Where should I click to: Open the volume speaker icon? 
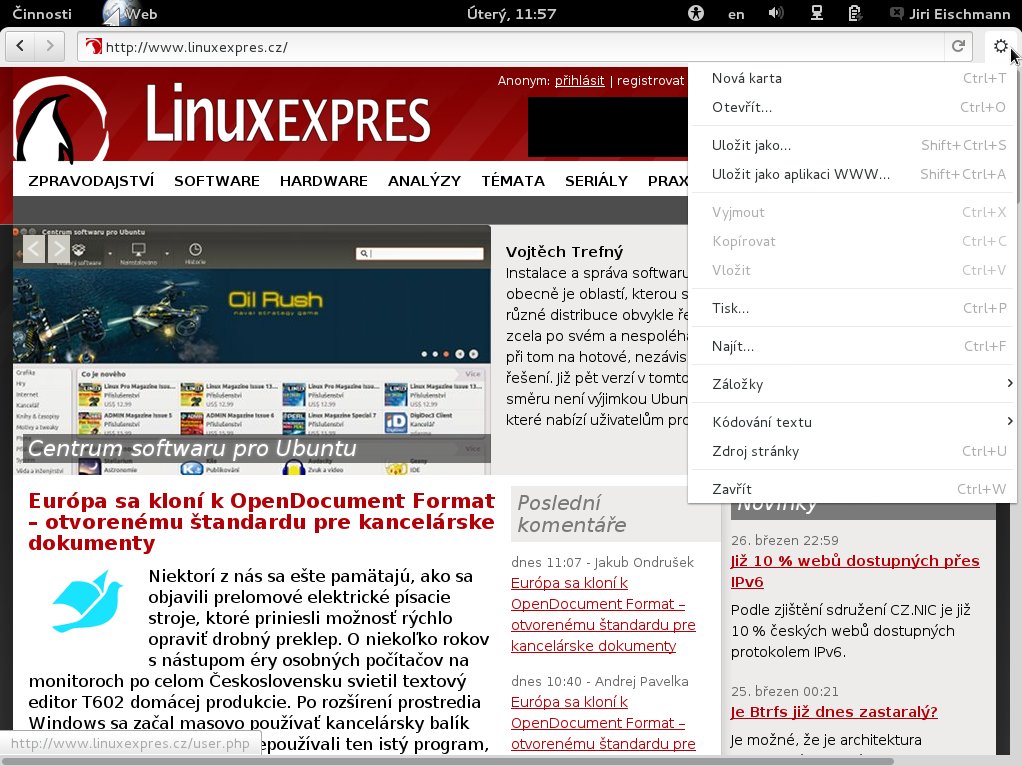click(776, 13)
